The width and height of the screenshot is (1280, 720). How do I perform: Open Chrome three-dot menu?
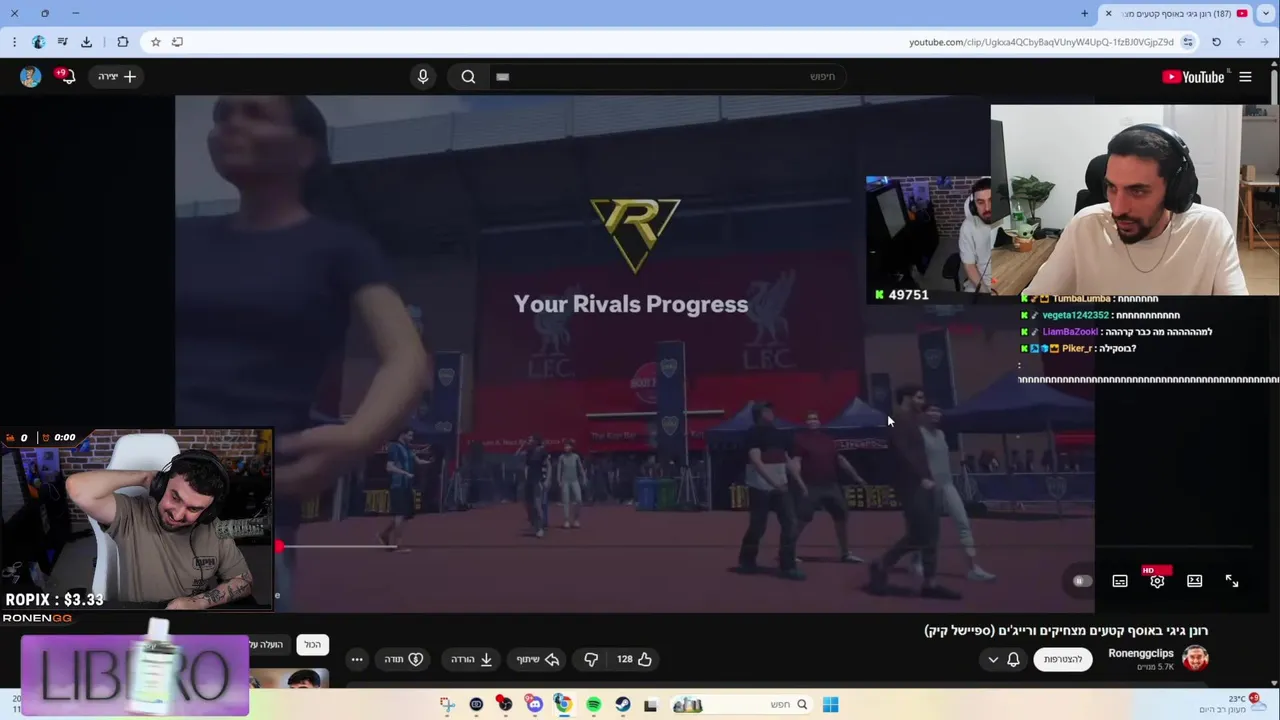pos(14,42)
